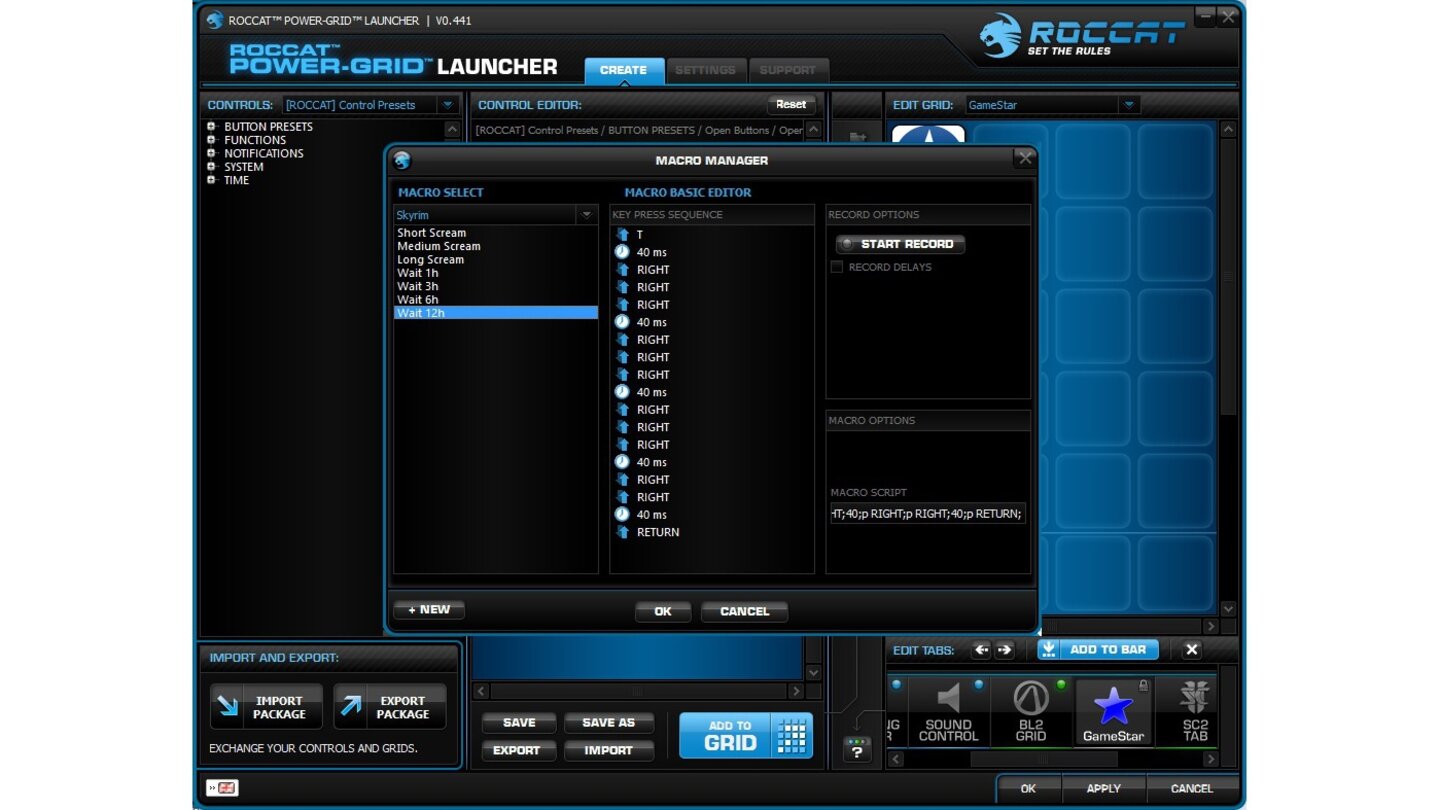The width and height of the screenshot is (1440, 810).
Task: Expand TIME tree node
Action: click(x=211, y=180)
